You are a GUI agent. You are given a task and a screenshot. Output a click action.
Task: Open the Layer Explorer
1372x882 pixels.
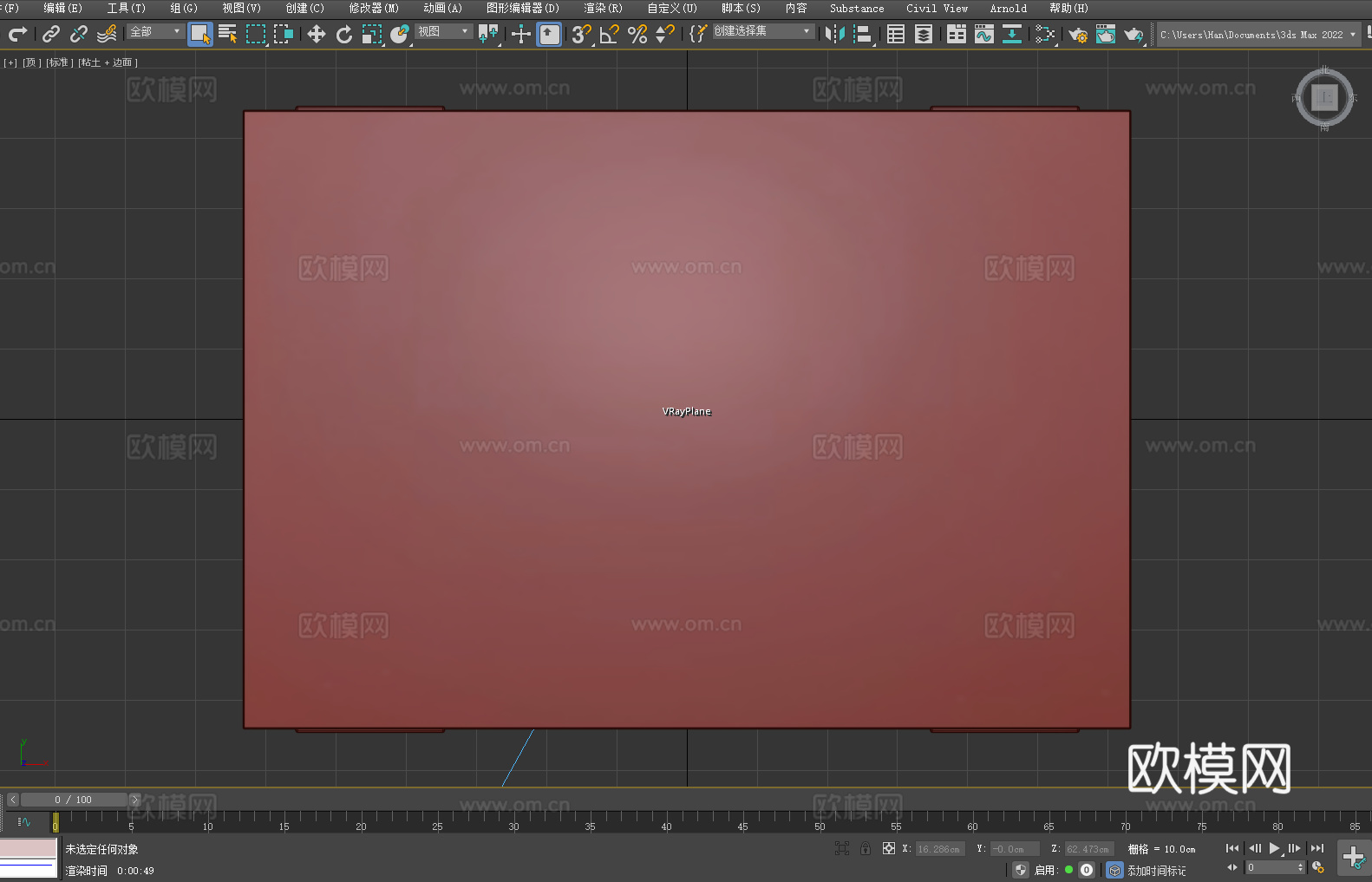[x=924, y=34]
